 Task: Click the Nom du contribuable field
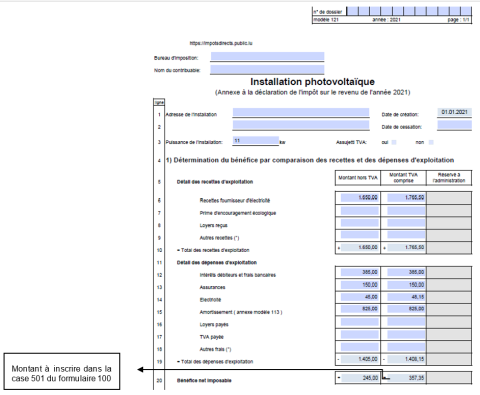(x=267, y=69)
